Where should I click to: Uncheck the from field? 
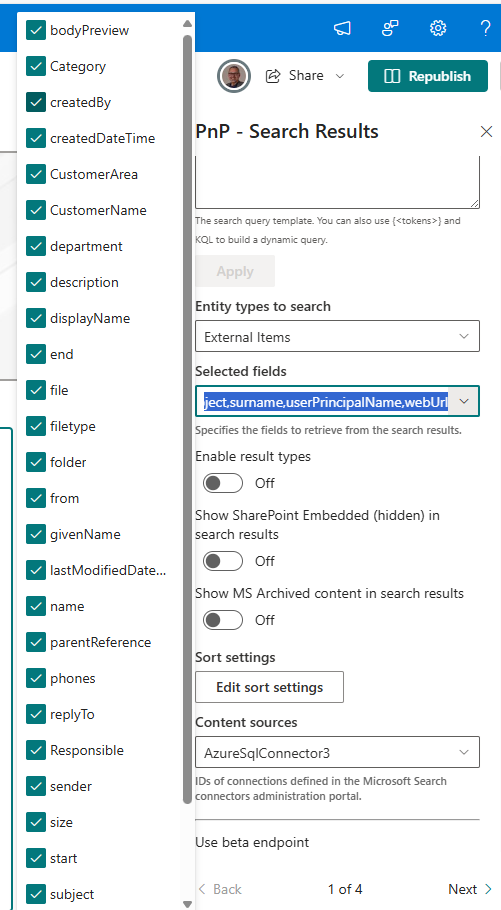(x=36, y=498)
